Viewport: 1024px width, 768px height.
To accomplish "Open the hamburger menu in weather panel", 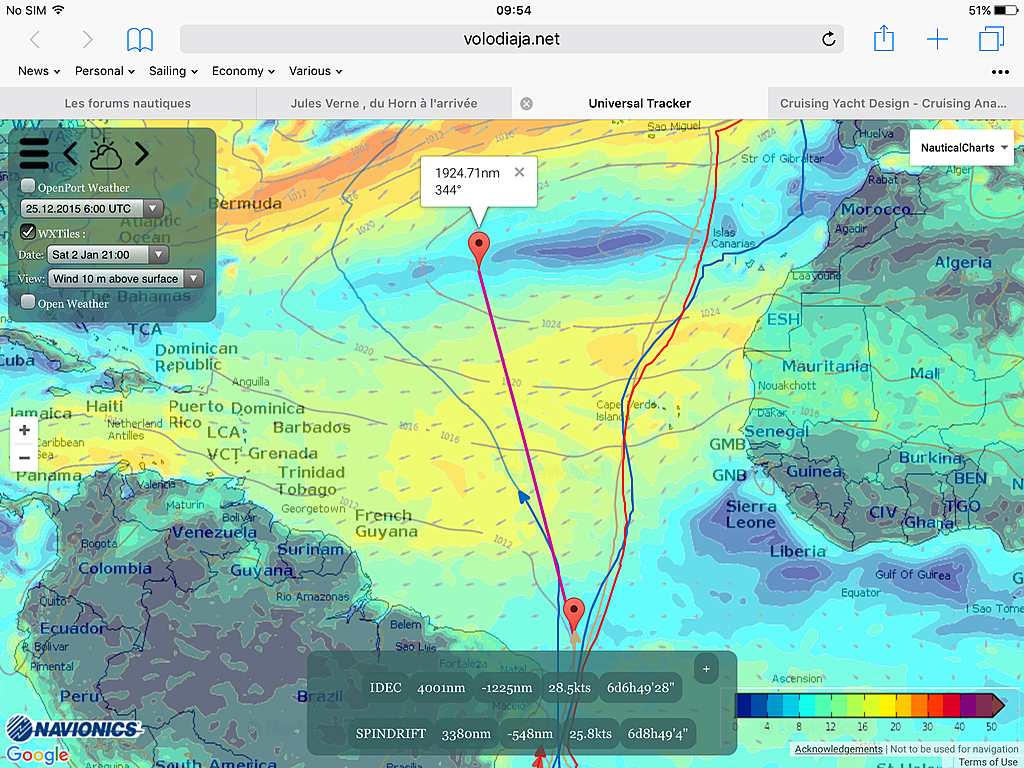I will point(34,154).
